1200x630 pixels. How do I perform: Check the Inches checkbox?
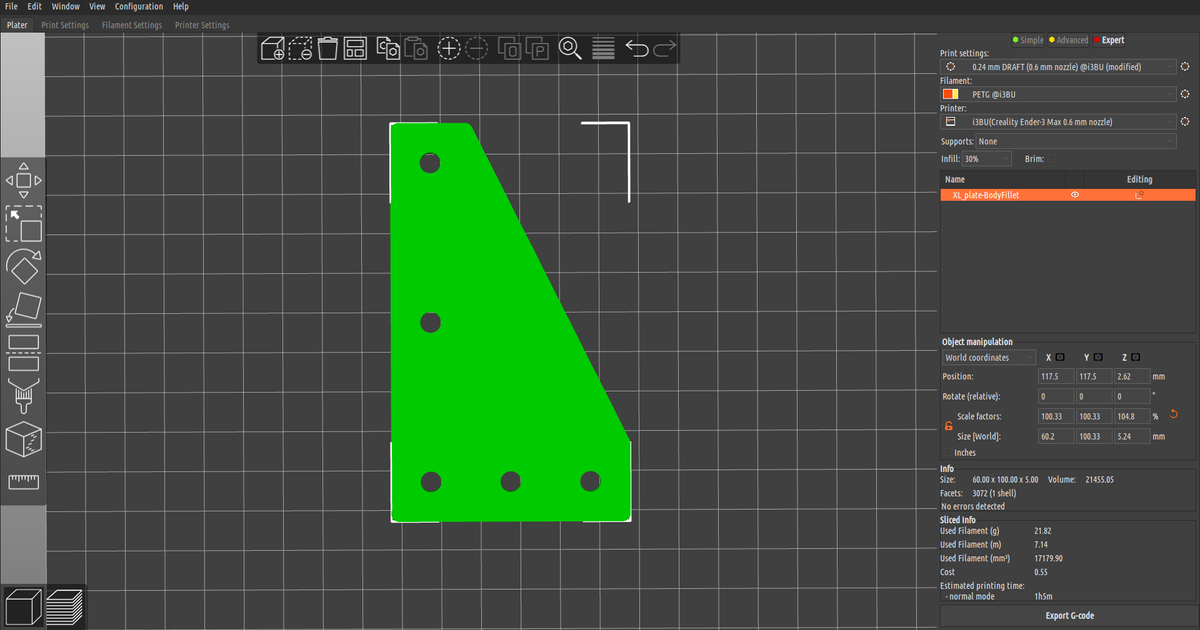click(948, 452)
